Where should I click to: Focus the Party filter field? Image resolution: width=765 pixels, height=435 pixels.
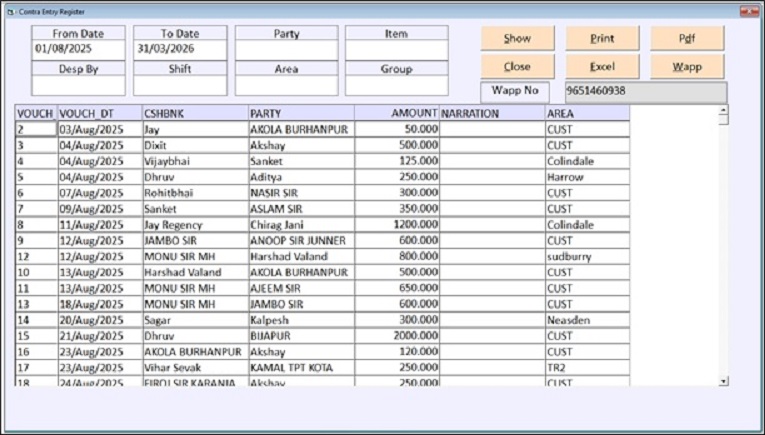click(286, 50)
